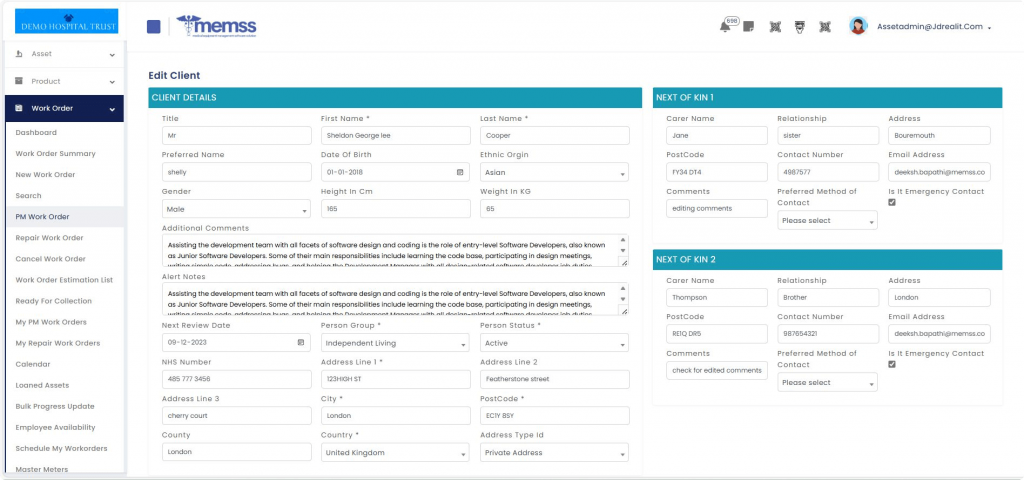Open Schedule My Workorders
Screen dimensions: 1024x480
click(61, 448)
